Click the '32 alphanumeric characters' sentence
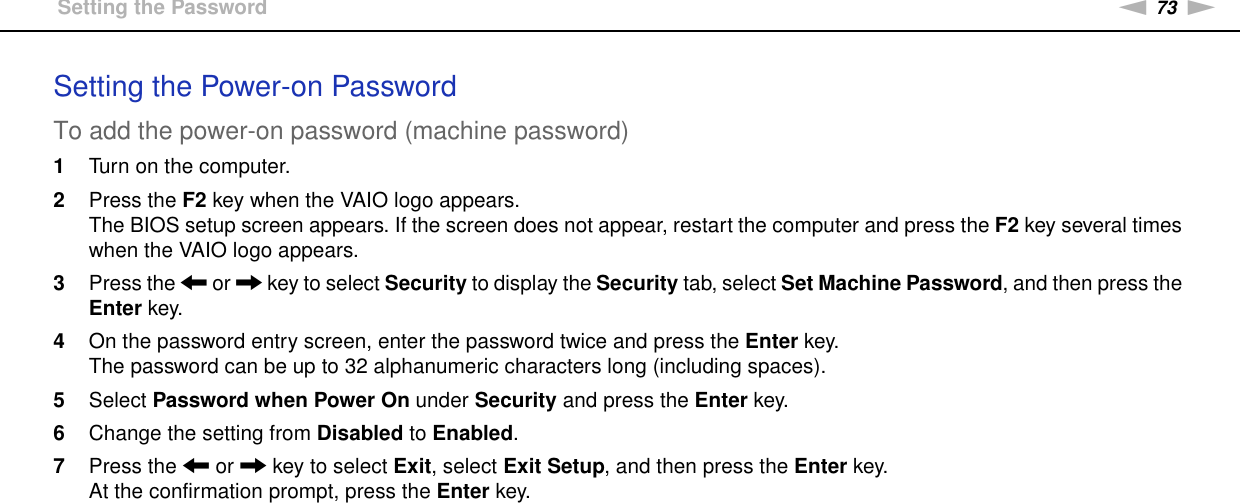This screenshot has height=503, width=1240. point(457,366)
